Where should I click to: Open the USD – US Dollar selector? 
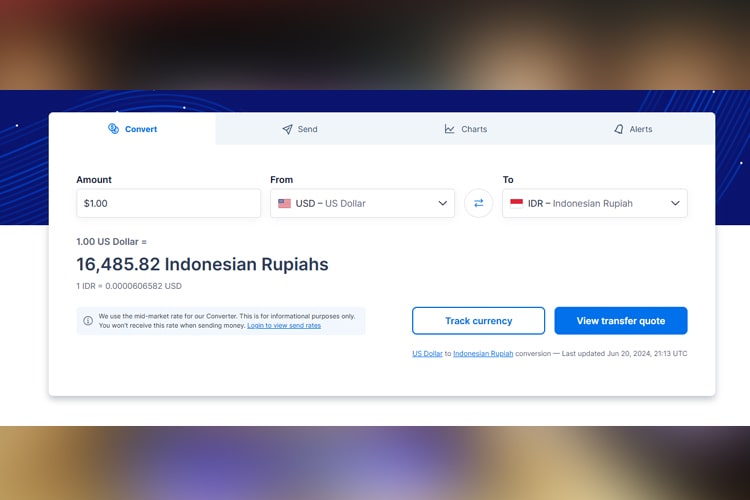point(362,203)
